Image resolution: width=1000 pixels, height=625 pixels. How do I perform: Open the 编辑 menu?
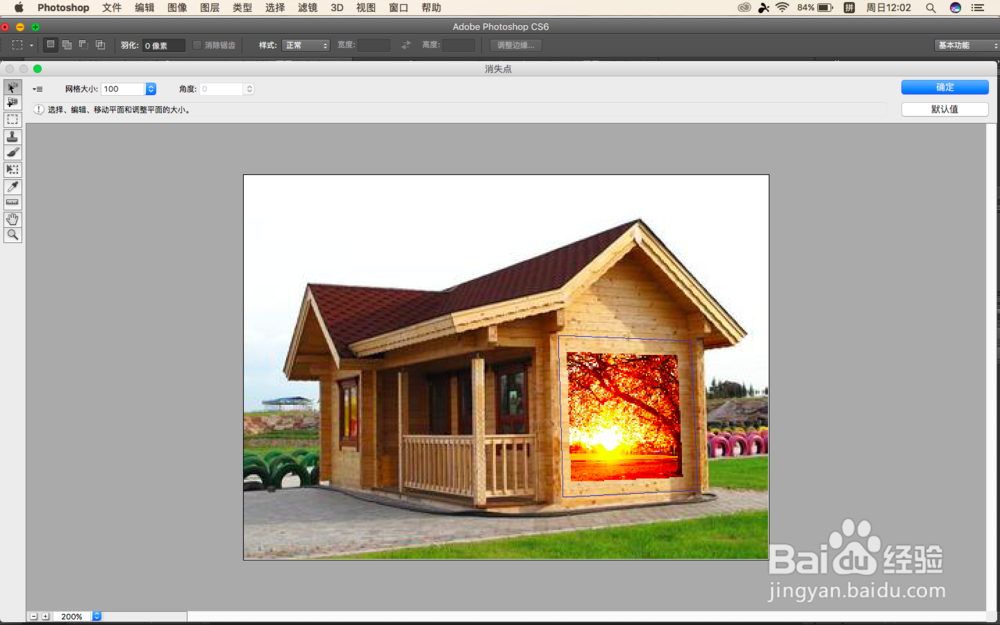click(145, 8)
